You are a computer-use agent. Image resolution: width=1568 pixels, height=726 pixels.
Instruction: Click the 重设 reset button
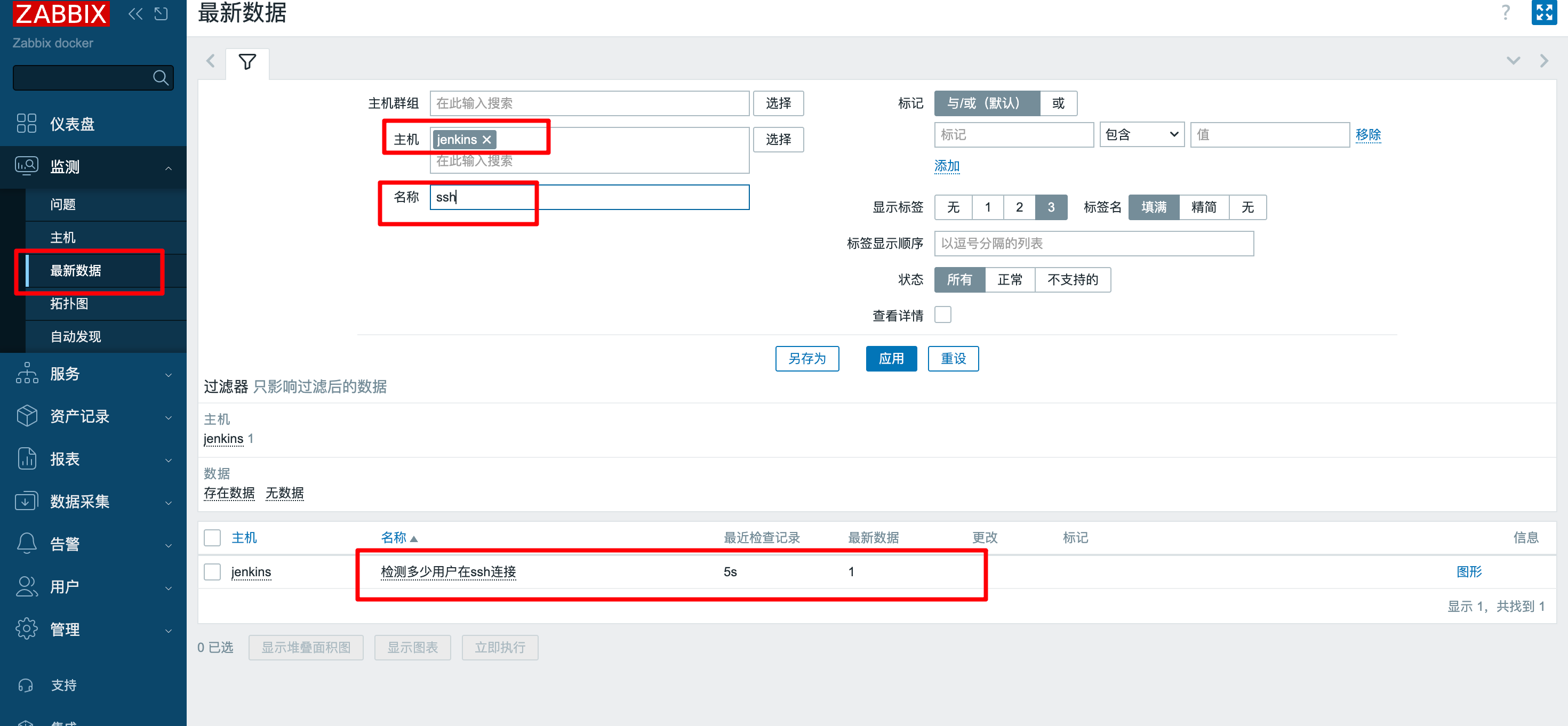tap(953, 358)
